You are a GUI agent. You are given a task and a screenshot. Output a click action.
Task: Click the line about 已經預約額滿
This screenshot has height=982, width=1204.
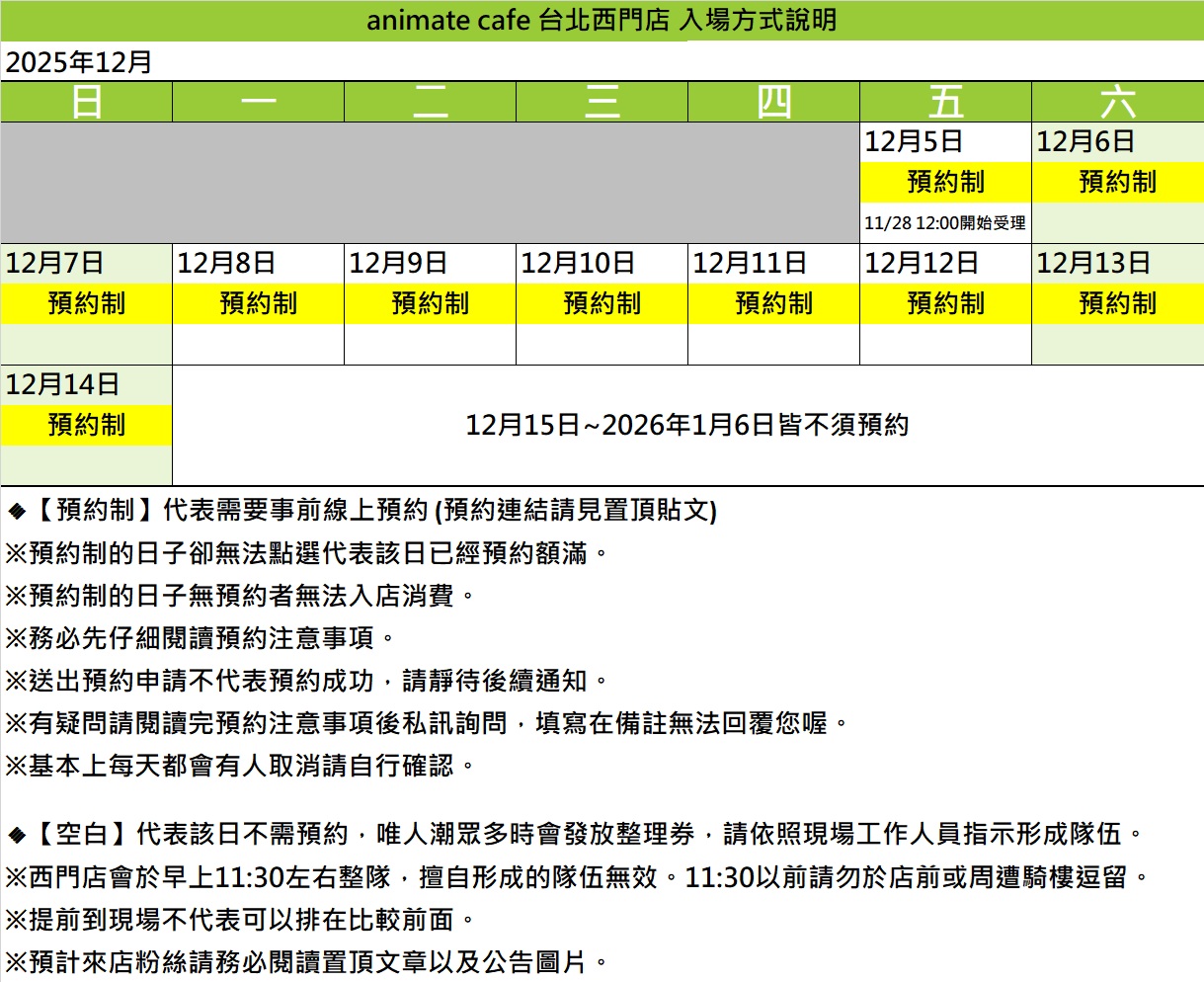point(307,553)
